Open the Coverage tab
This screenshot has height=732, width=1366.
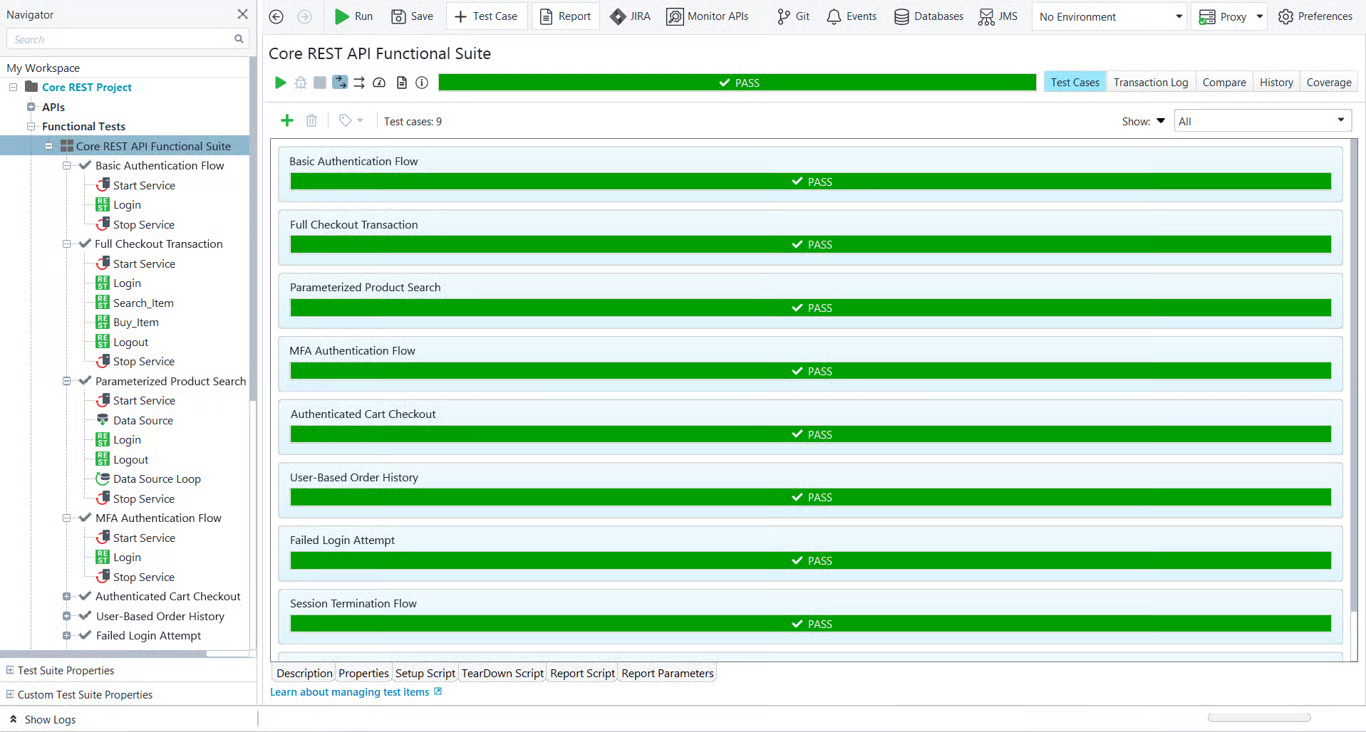click(x=1328, y=83)
